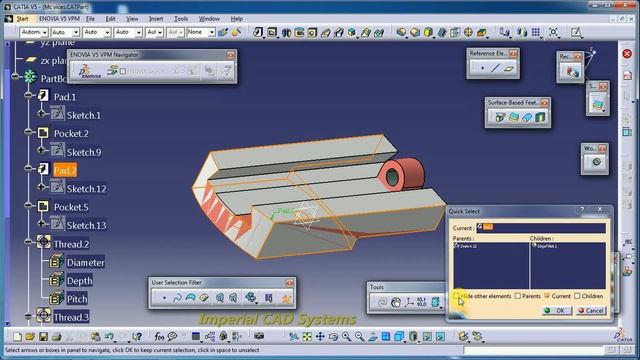Screen dimensions: 640x360
Task: Click the New document icon
Action: 17,336
